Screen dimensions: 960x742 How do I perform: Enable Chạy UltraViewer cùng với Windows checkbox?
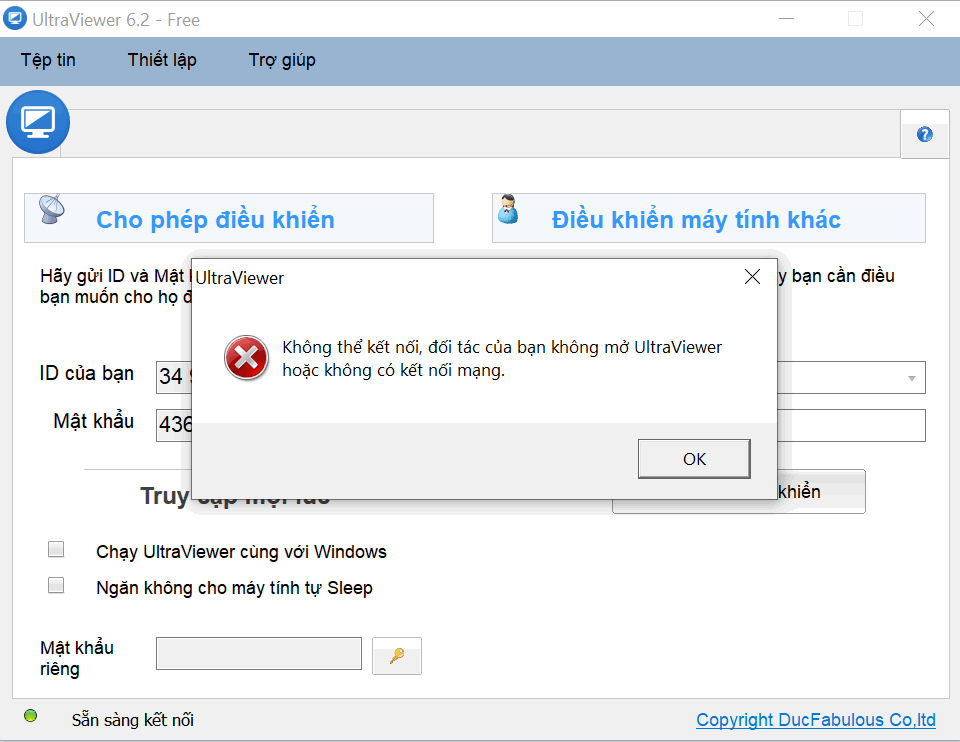[56, 549]
